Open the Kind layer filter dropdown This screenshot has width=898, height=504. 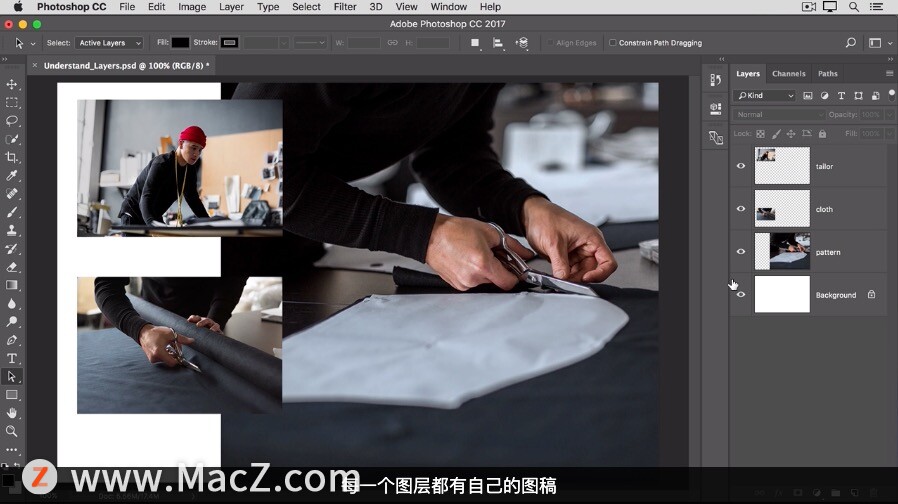pyautogui.click(x=765, y=96)
